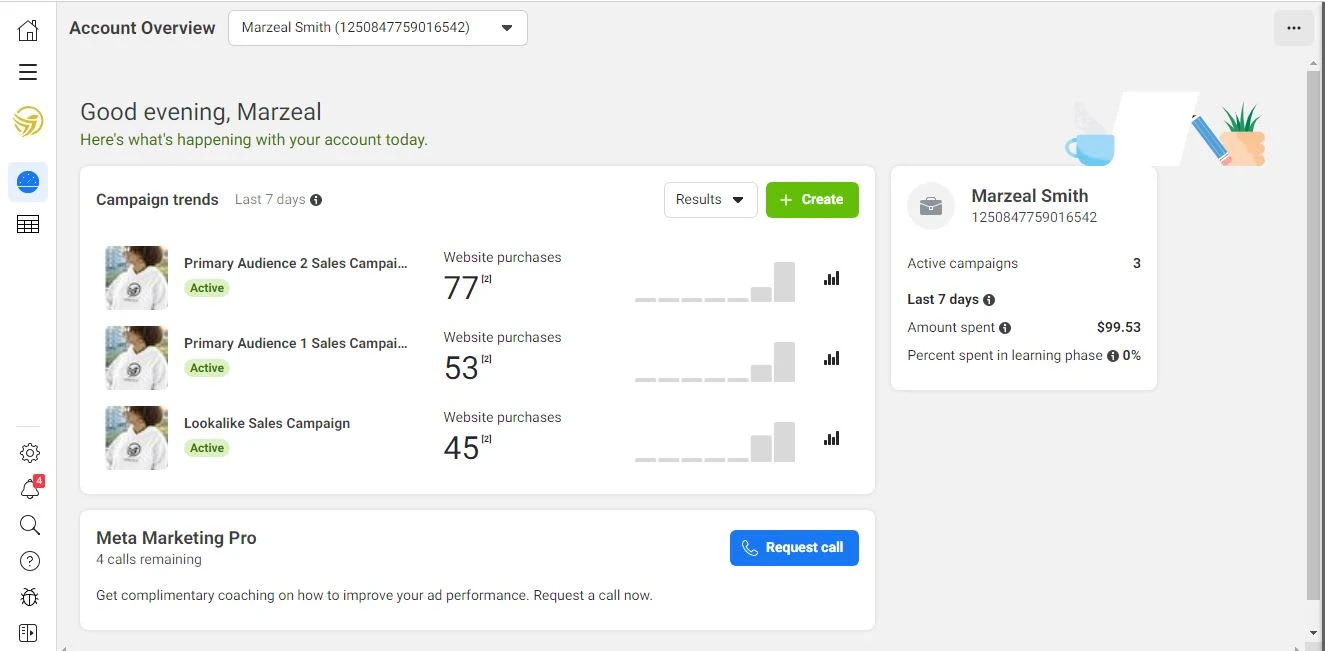
Task: View chart icon for Lookalike Sales Campaign
Action: (831, 438)
